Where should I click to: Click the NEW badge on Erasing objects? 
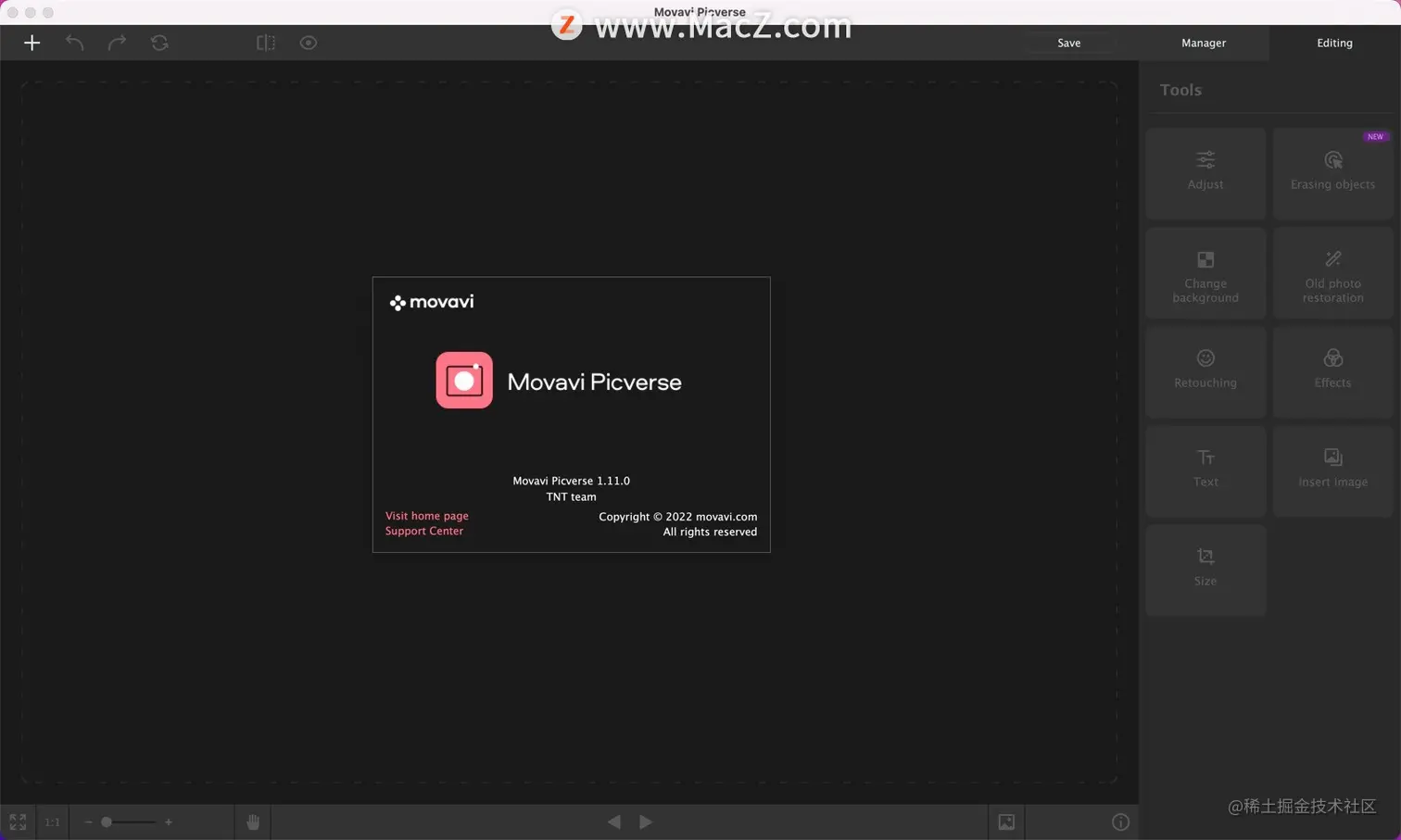click(x=1376, y=136)
